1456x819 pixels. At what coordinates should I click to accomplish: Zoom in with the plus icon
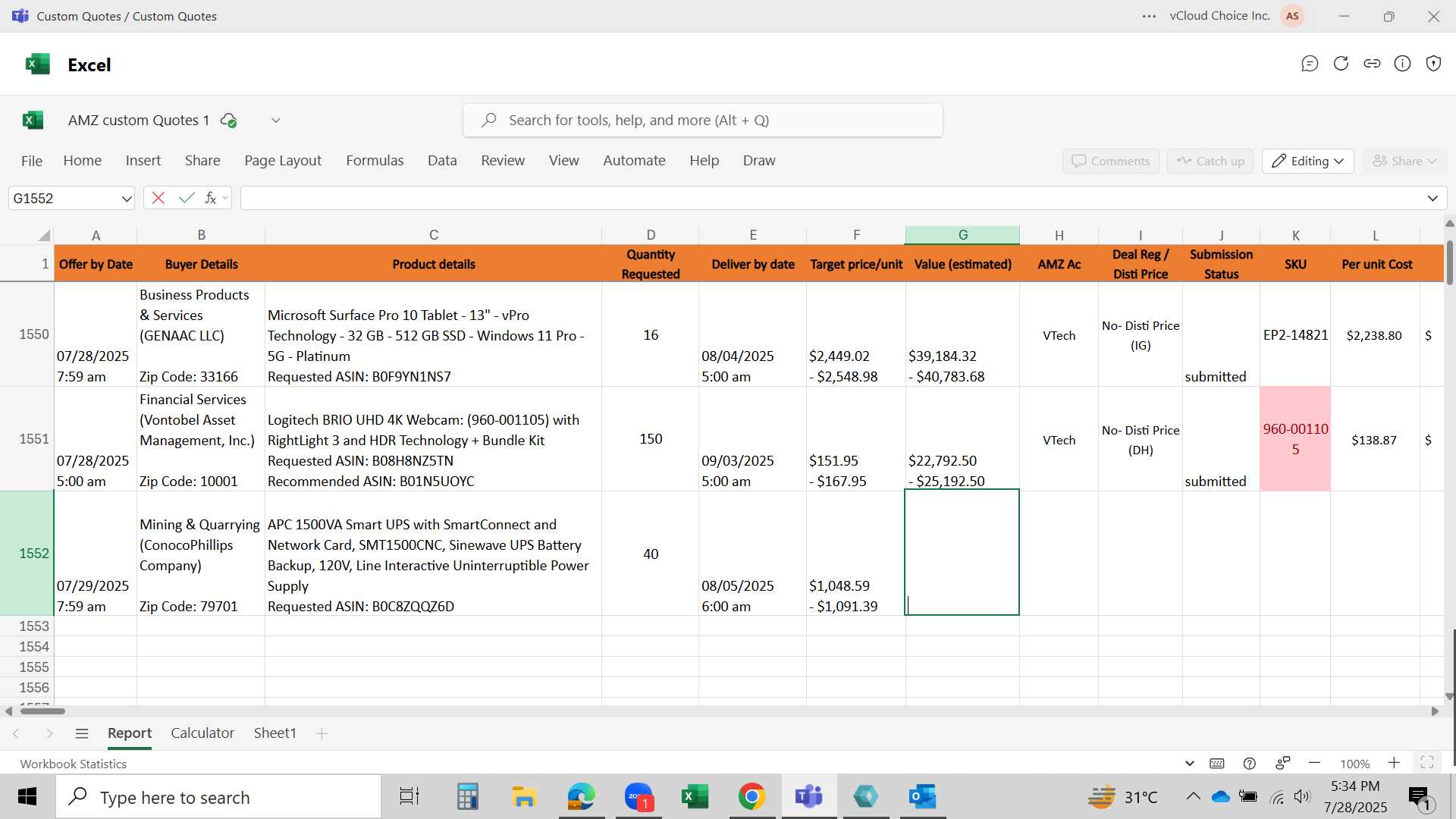click(1394, 763)
